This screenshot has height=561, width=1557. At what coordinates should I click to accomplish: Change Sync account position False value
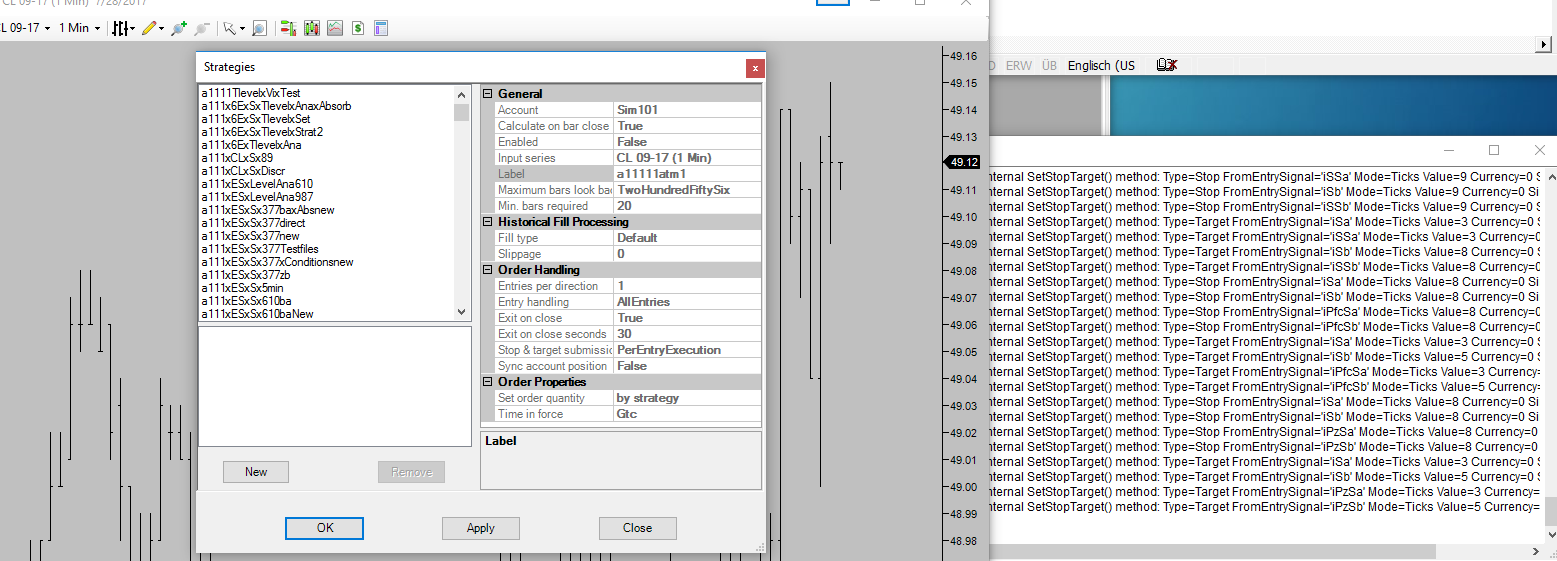pos(687,366)
